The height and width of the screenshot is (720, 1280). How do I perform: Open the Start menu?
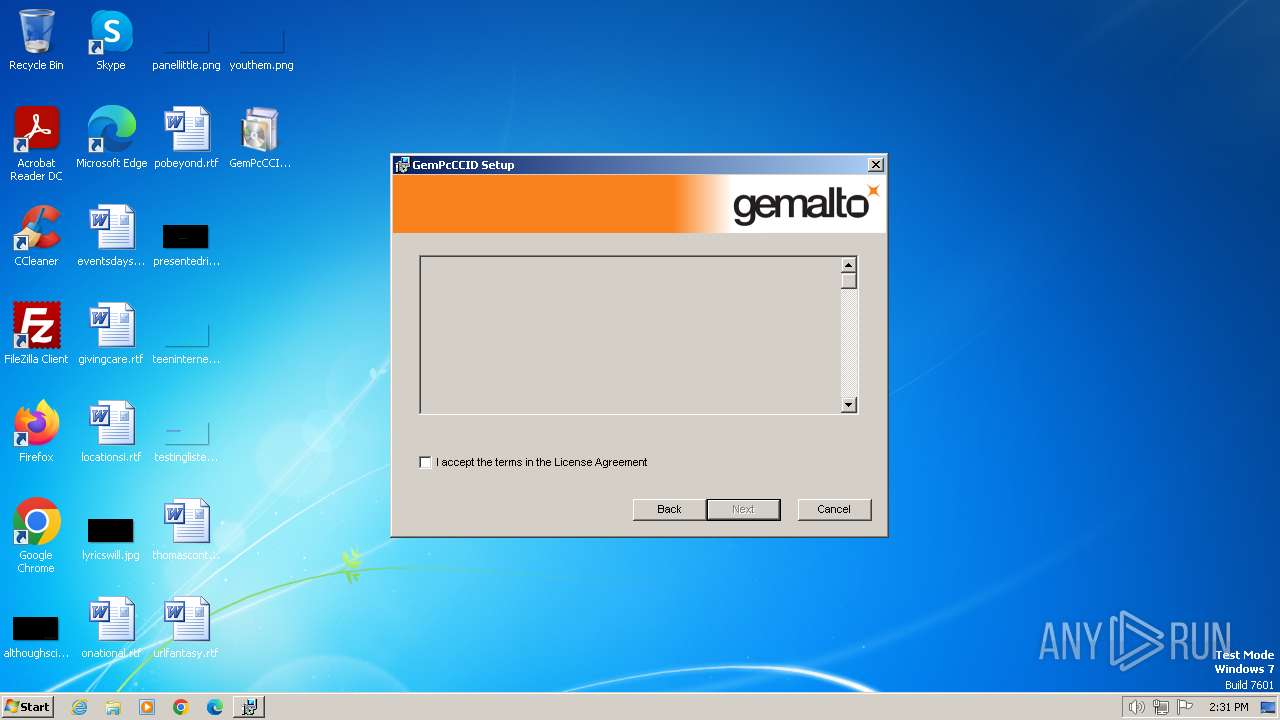(x=27, y=707)
